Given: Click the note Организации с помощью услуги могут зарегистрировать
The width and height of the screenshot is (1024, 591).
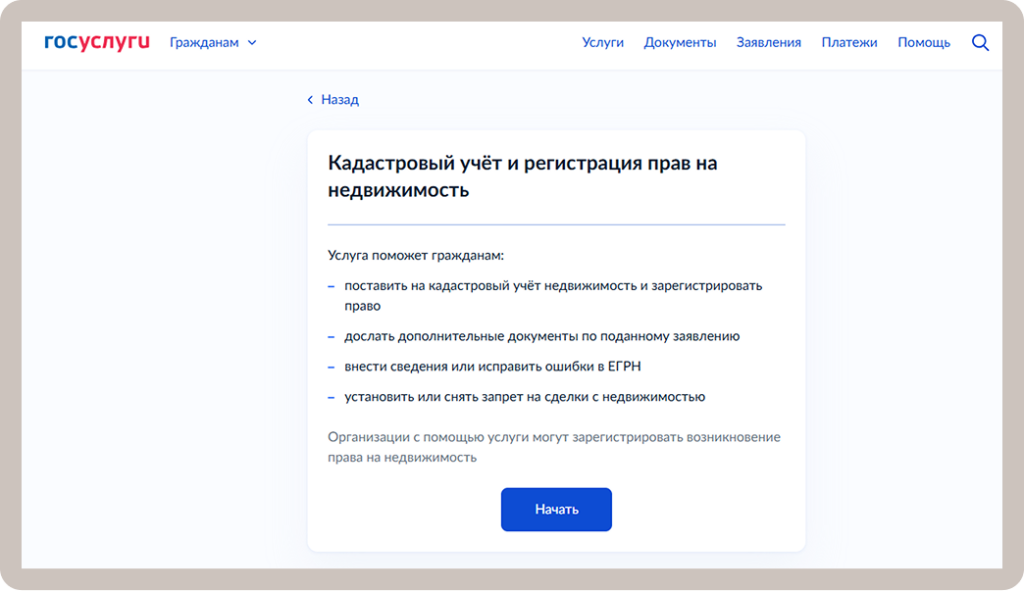Looking at the screenshot, I should click(554, 447).
